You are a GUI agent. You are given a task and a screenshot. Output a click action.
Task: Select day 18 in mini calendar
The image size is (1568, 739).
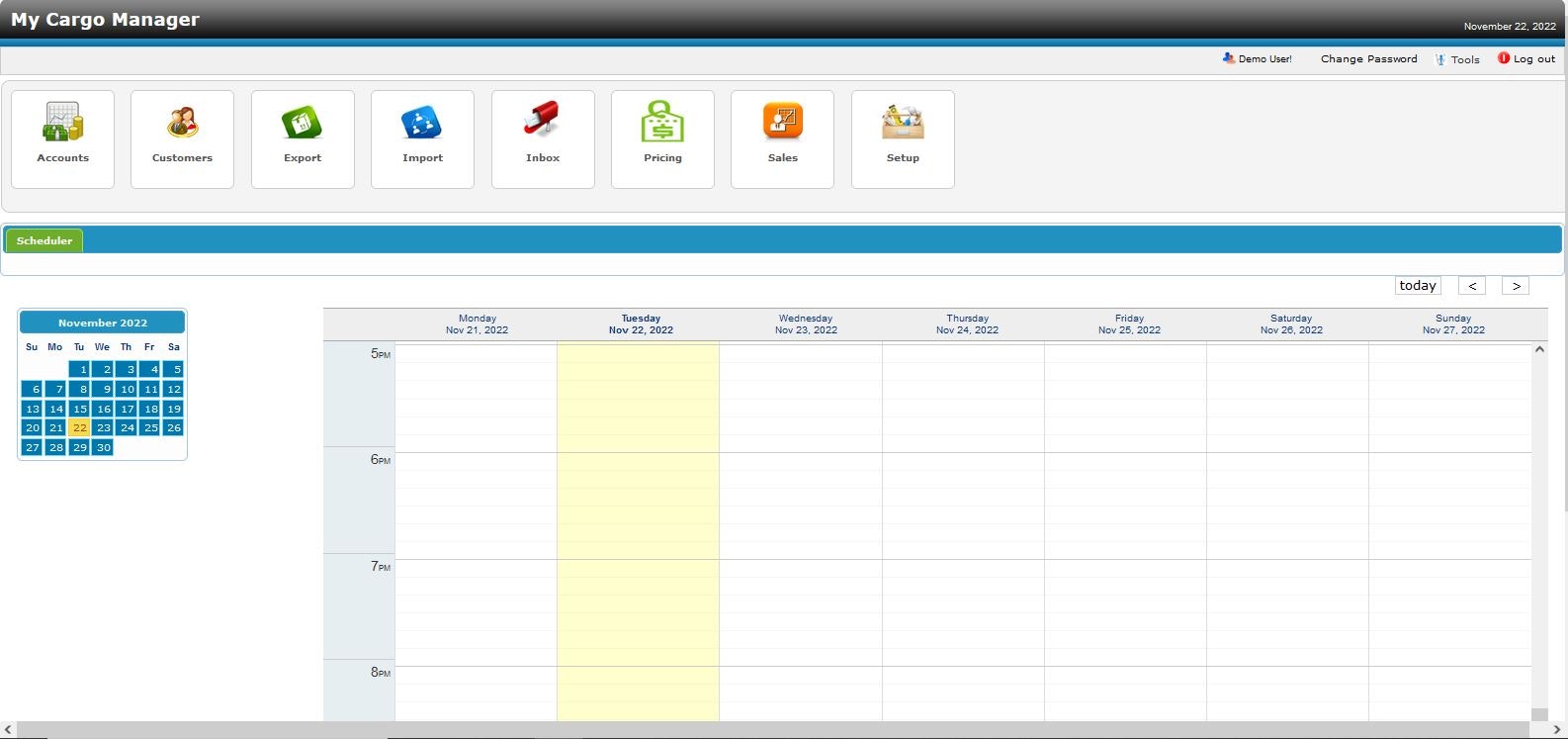149,409
